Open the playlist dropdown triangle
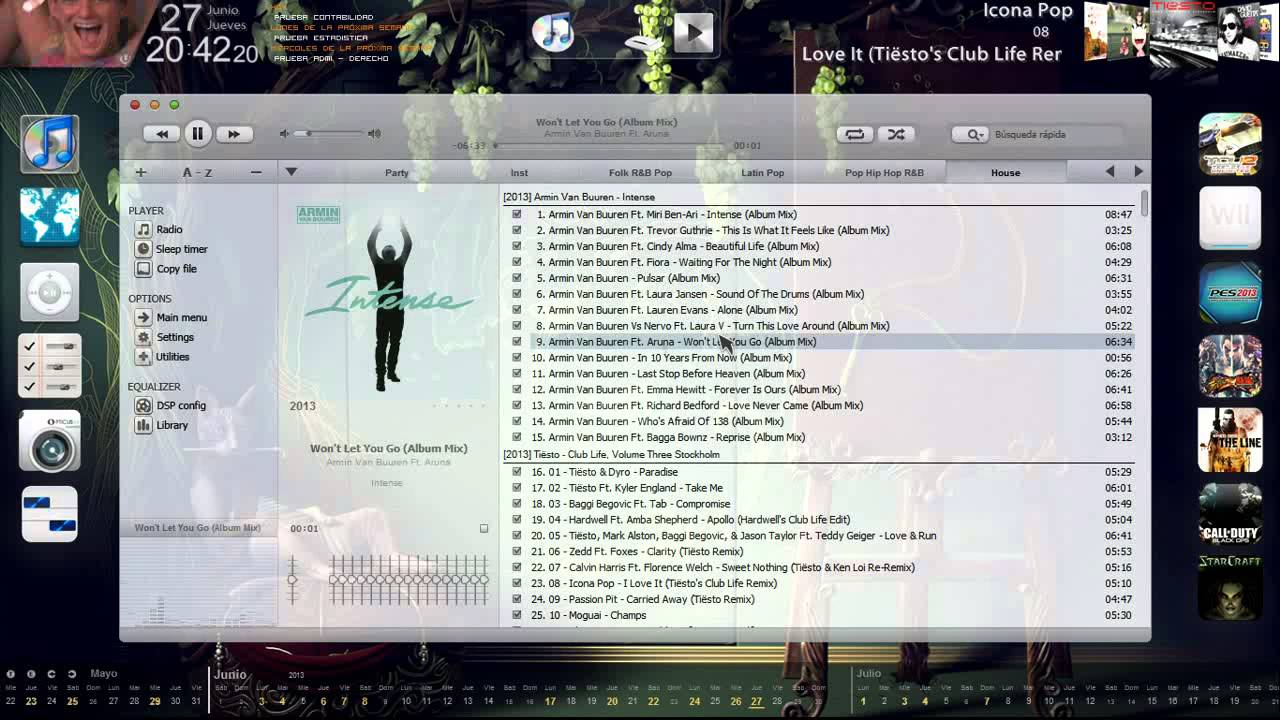This screenshot has height=720, width=1280. (291, 172)
